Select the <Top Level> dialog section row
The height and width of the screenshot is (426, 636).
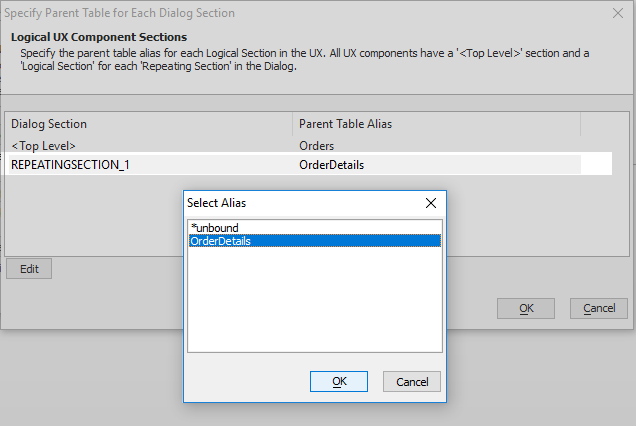295,146
